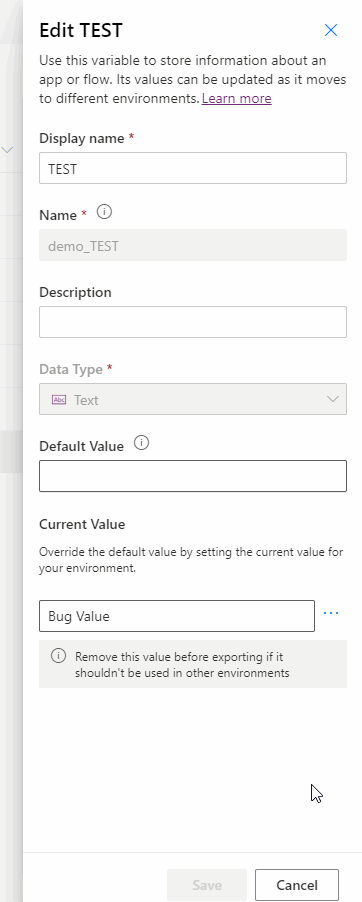Click the Save button
This screenshot has height=902, width=362.
click(x=207, y=885)
